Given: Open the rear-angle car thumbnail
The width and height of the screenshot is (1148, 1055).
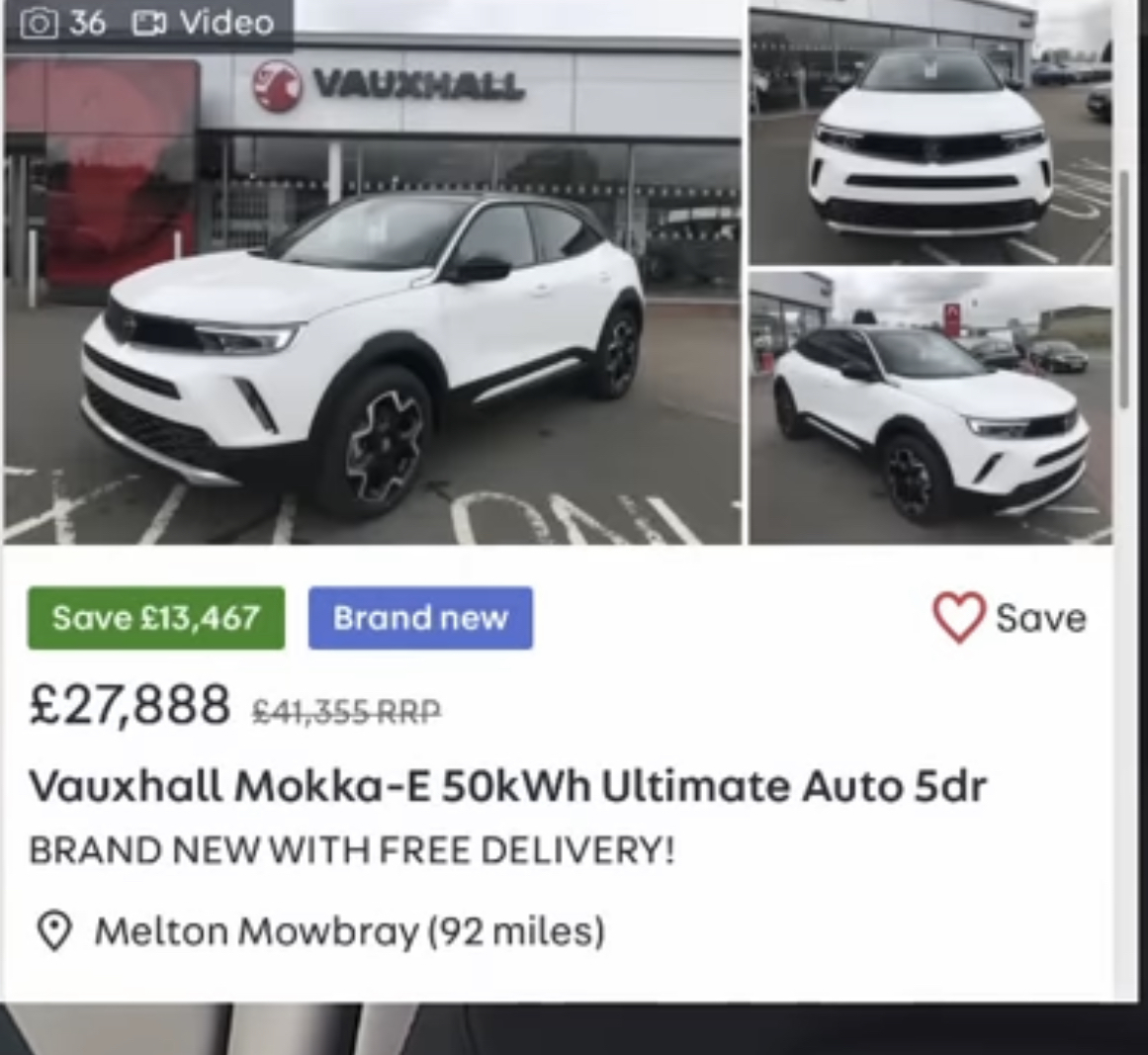Looking at the screenshot, I should tap(929, 407).
